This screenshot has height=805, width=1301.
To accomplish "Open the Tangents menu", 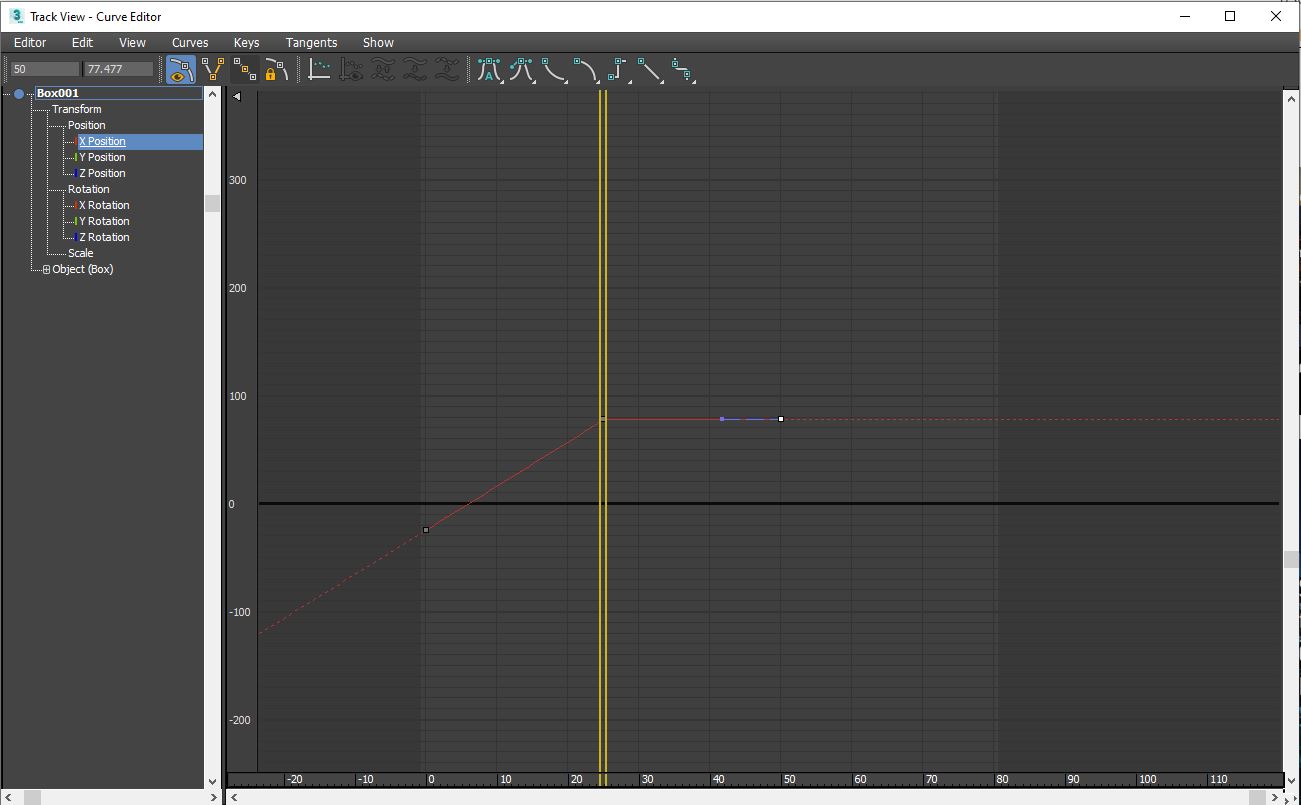I will (310, 42).
